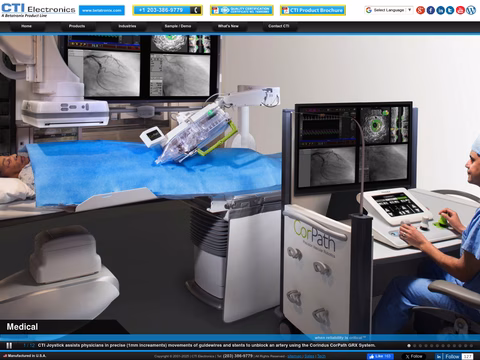Click the +1 203-386-9779 phone button
Viewport: 480px width, 360px height.
(167, 10)
